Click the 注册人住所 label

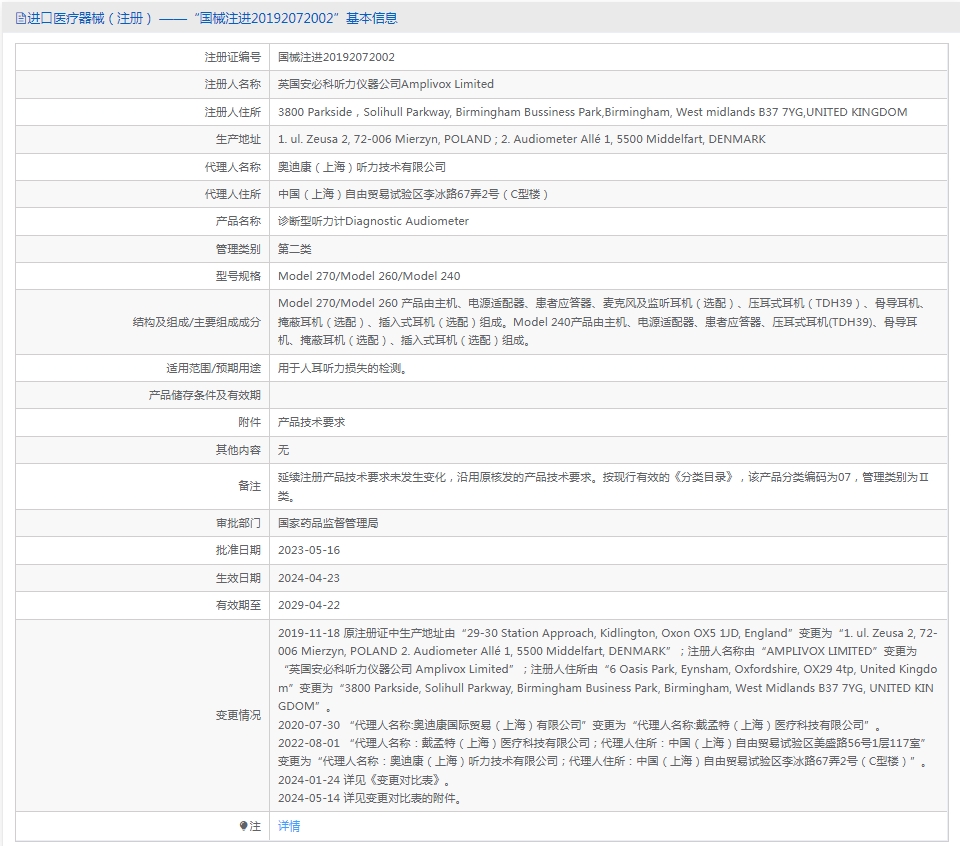coord(233,112)
